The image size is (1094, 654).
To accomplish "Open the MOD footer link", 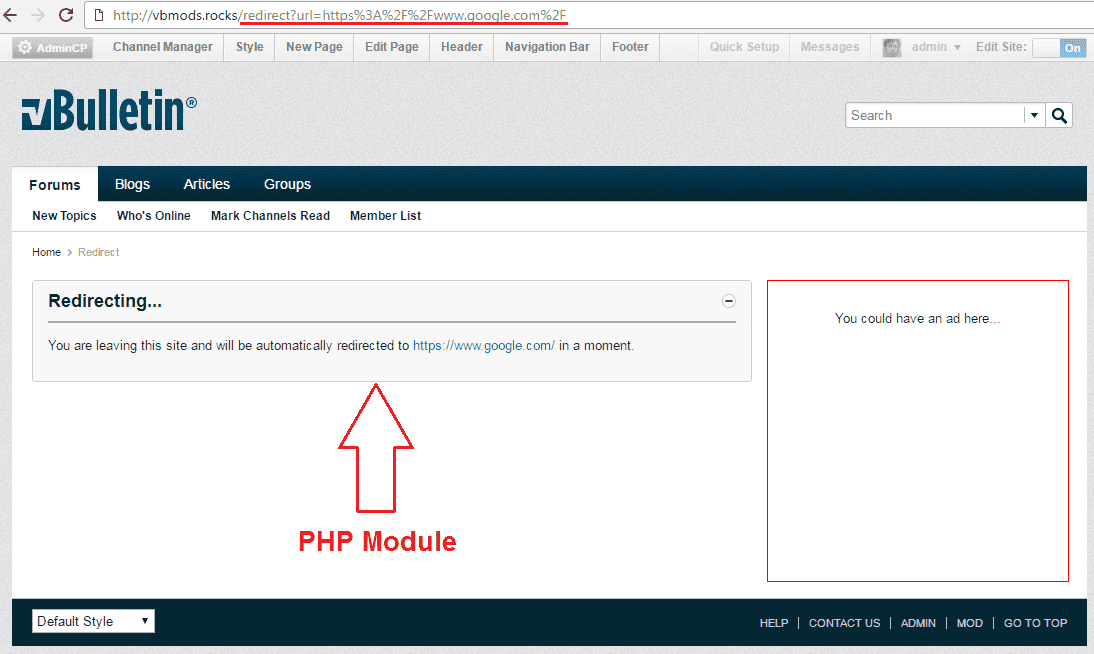I will click(x=970, y=623).
